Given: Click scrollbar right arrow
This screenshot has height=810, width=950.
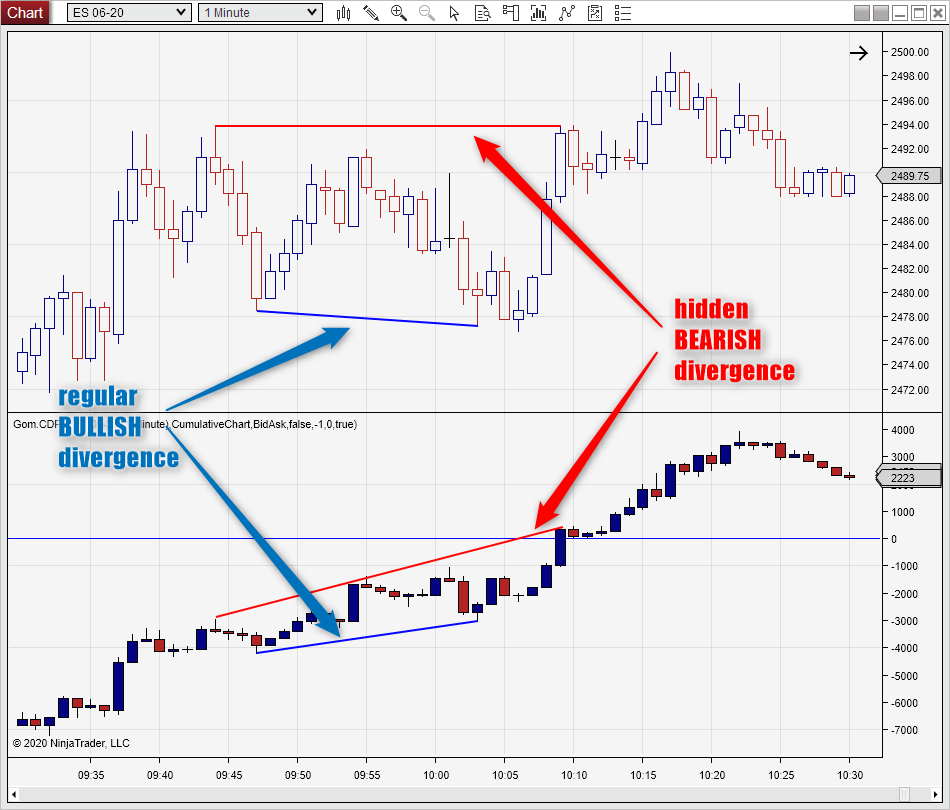Looking at the screenshot, I should pos(936,794).
